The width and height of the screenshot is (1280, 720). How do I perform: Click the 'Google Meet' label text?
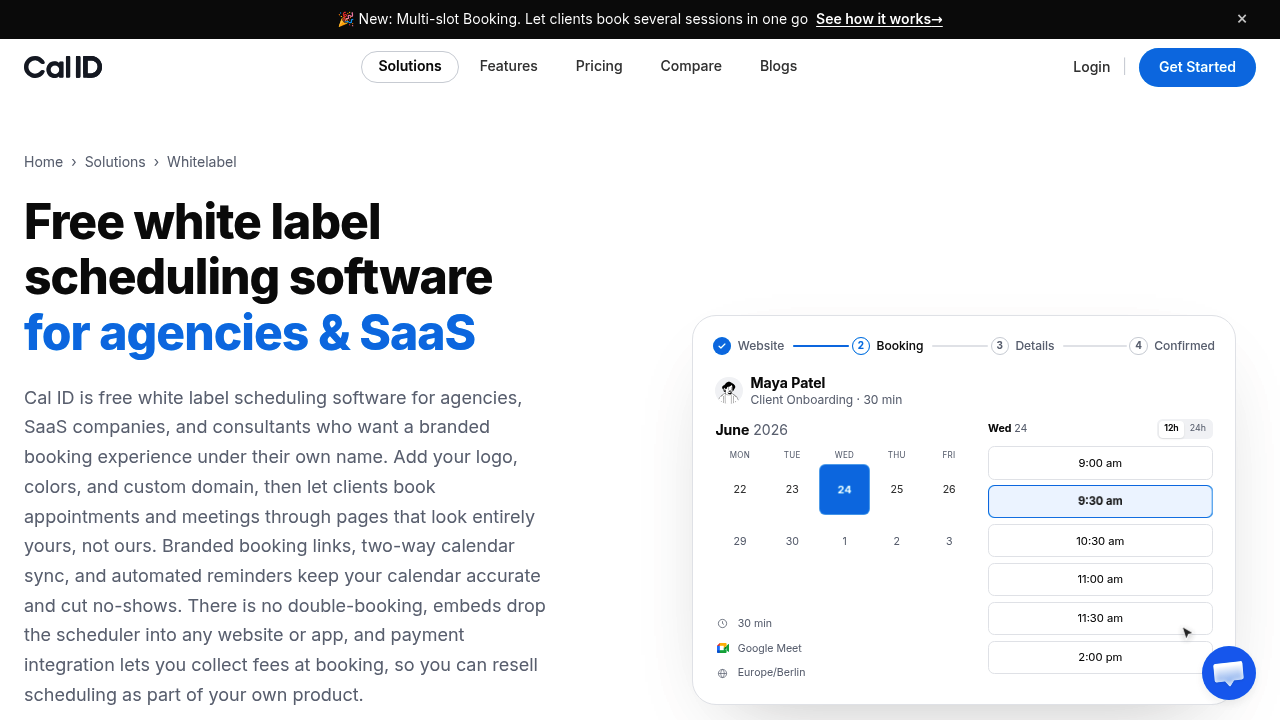(770, 648)
